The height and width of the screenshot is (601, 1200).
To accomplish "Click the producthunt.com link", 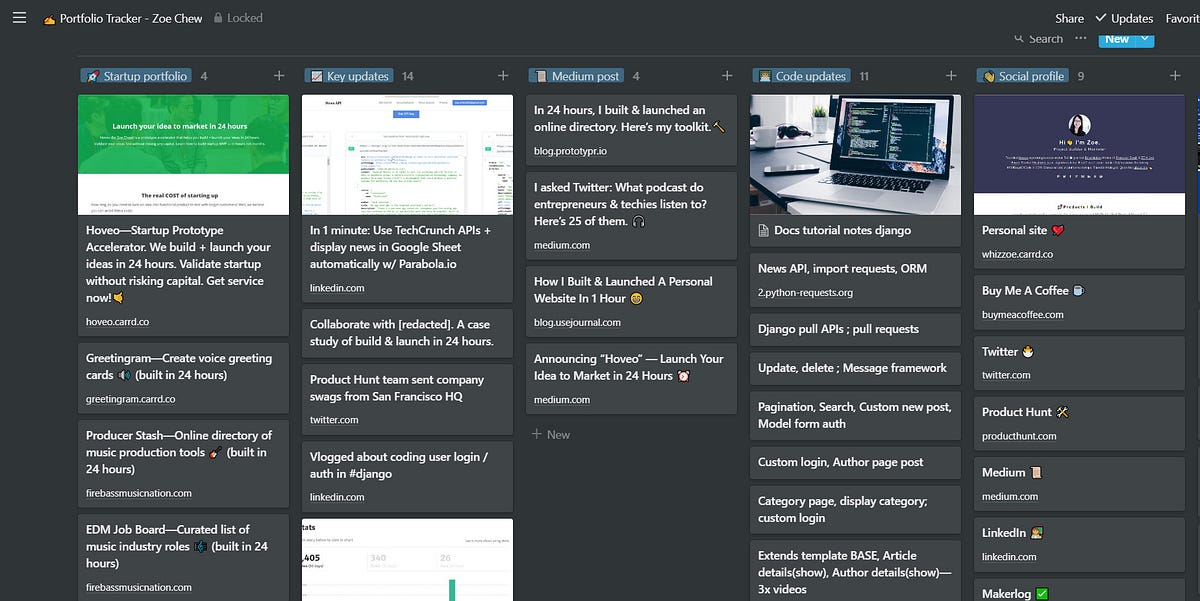I will pos(1019,436).
